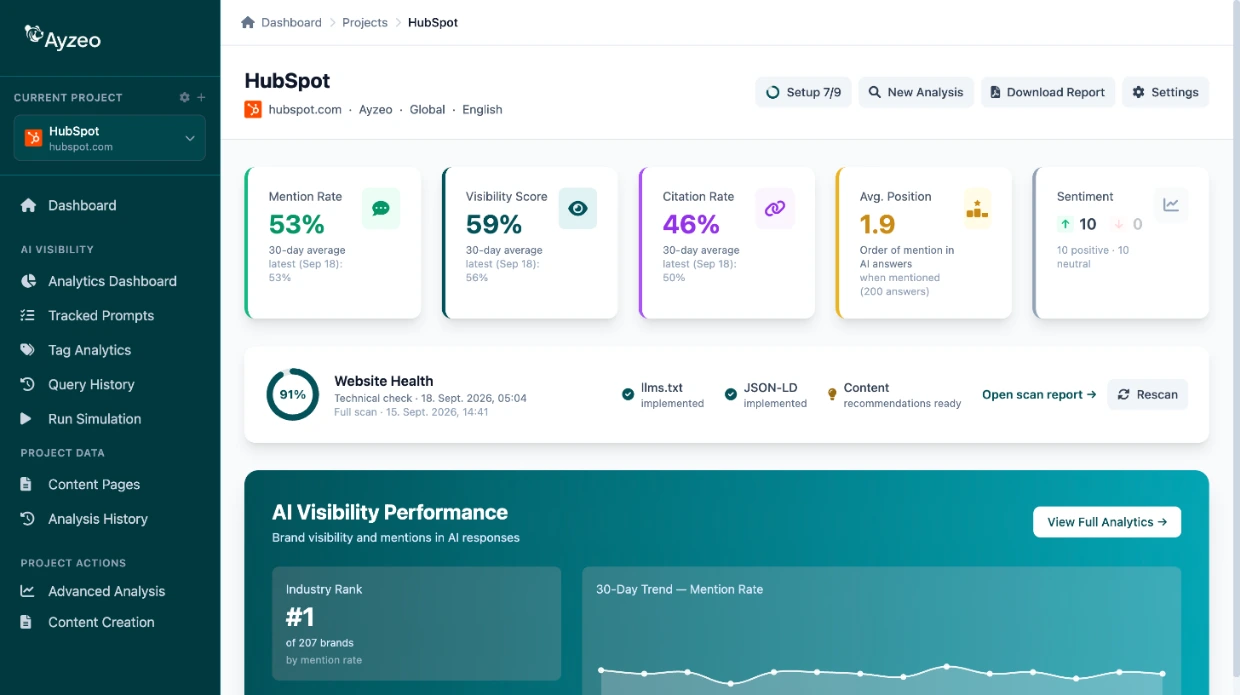Open project Settings button

(1166, 92)
